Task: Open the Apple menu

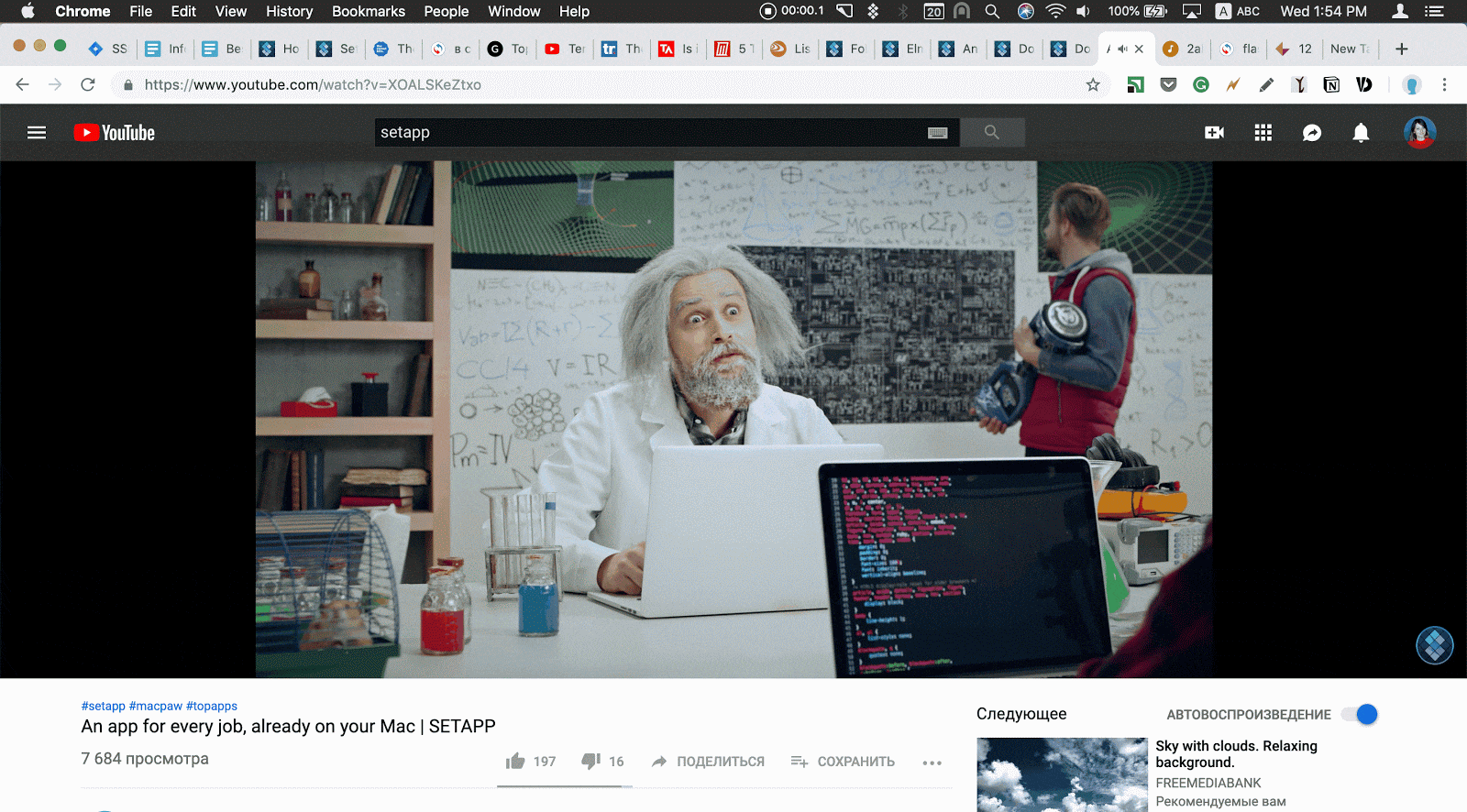Action: coord(28,11)
